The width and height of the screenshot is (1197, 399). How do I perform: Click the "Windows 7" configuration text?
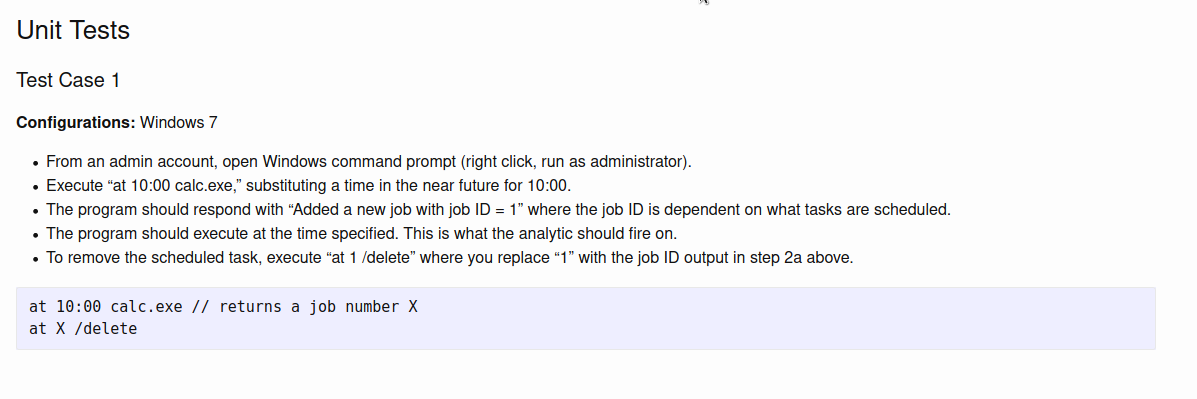(179, 122)
